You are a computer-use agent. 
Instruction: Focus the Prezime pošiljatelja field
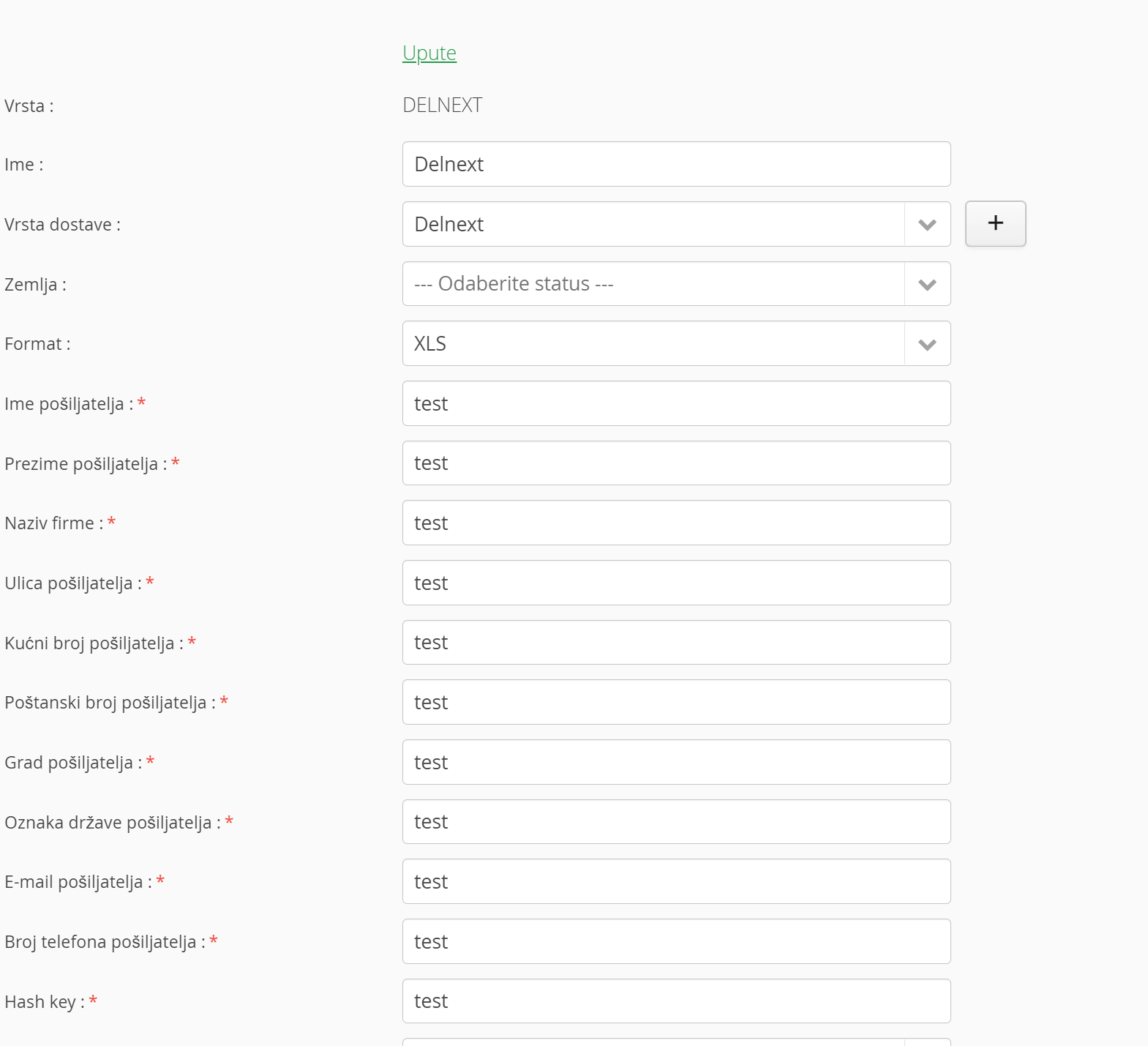[x=676, y=463]
